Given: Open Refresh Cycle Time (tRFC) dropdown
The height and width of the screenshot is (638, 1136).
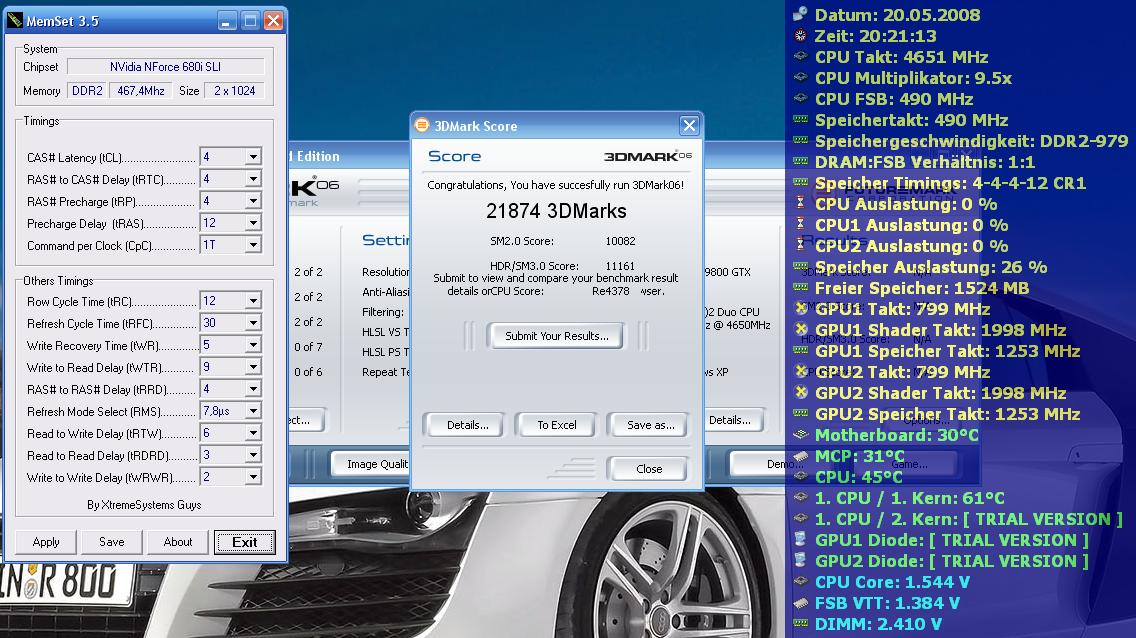Looking at the screenshot, I should pyautogui.click(x=253, y=323).
